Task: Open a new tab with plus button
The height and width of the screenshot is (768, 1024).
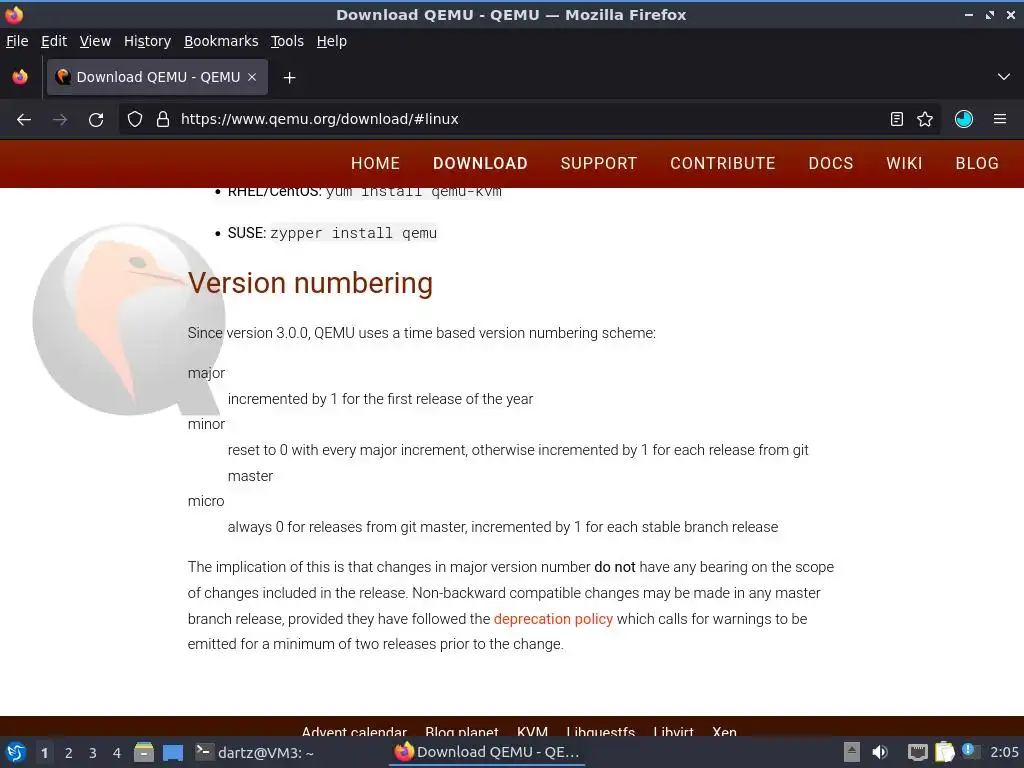Action: [289, 78]
